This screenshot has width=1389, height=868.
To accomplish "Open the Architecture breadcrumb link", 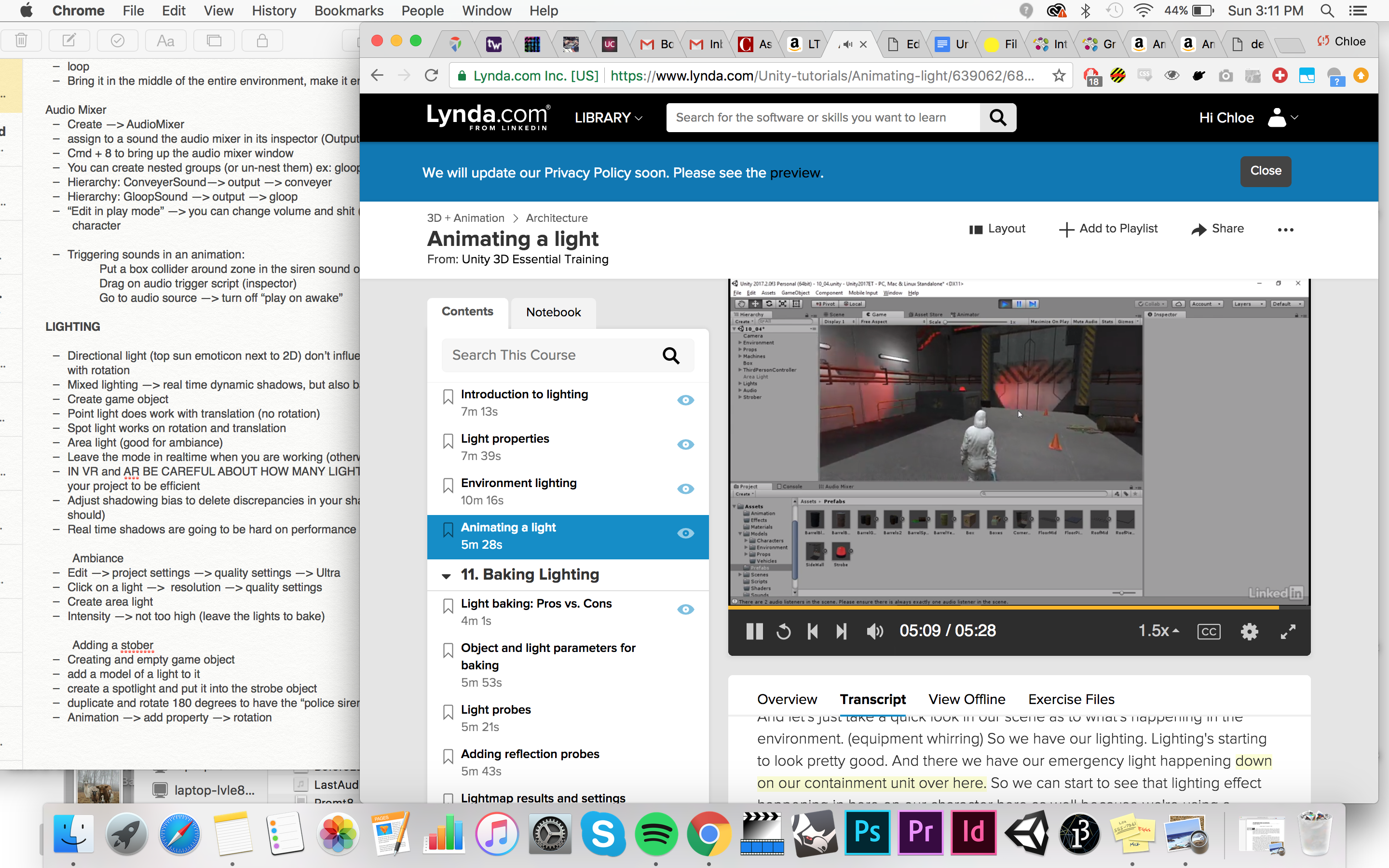I will pyautogui.click(x=557, y=218).
